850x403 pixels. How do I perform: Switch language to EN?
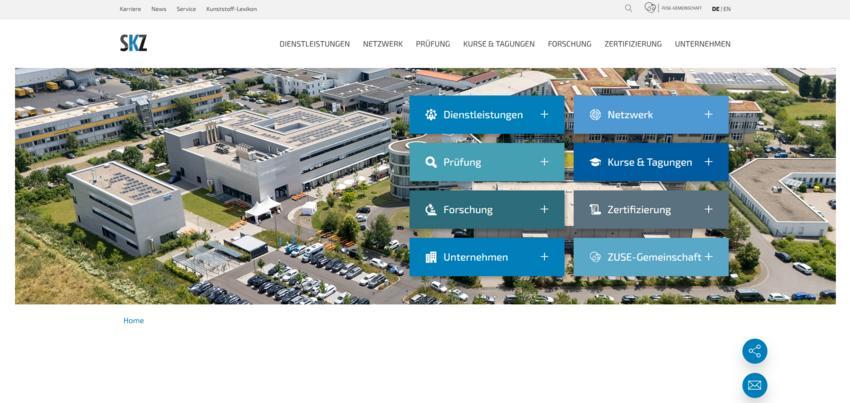(727, 9)
